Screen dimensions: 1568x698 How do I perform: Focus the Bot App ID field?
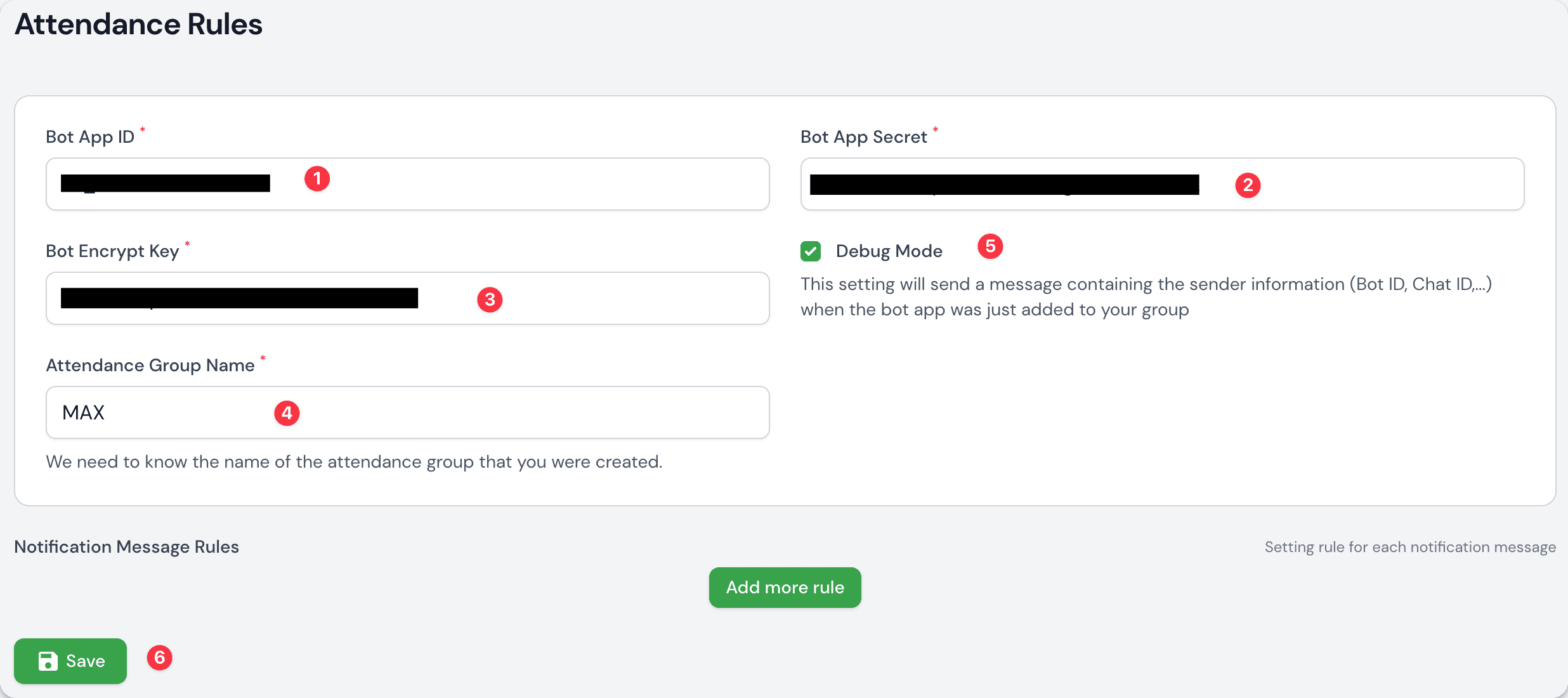[507, 184]
